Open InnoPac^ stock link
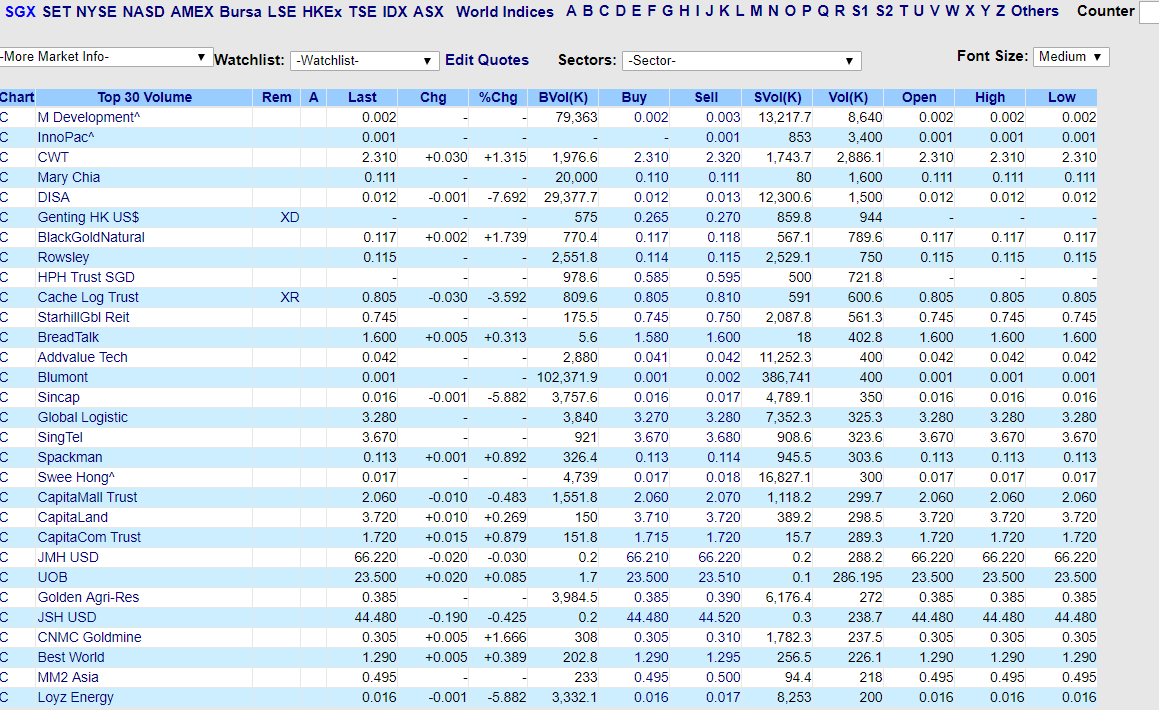This screenshot has width=1159, height=710. [x=66, y=137]
